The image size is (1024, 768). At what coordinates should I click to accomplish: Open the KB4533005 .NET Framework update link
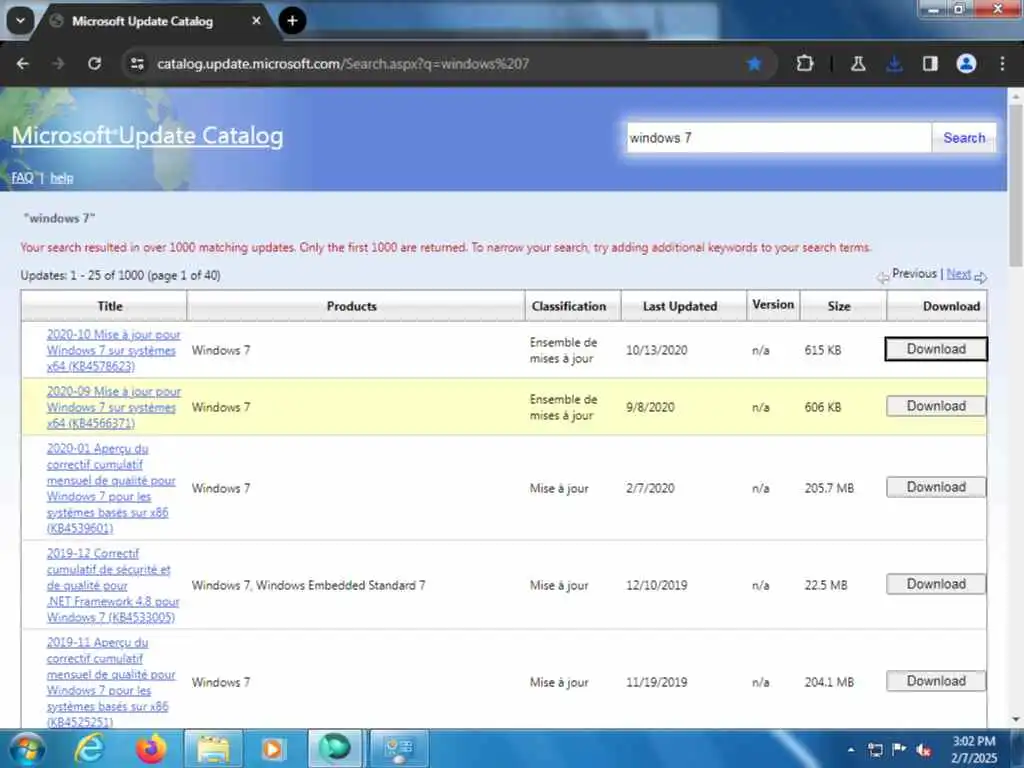(x=113, y=585)
